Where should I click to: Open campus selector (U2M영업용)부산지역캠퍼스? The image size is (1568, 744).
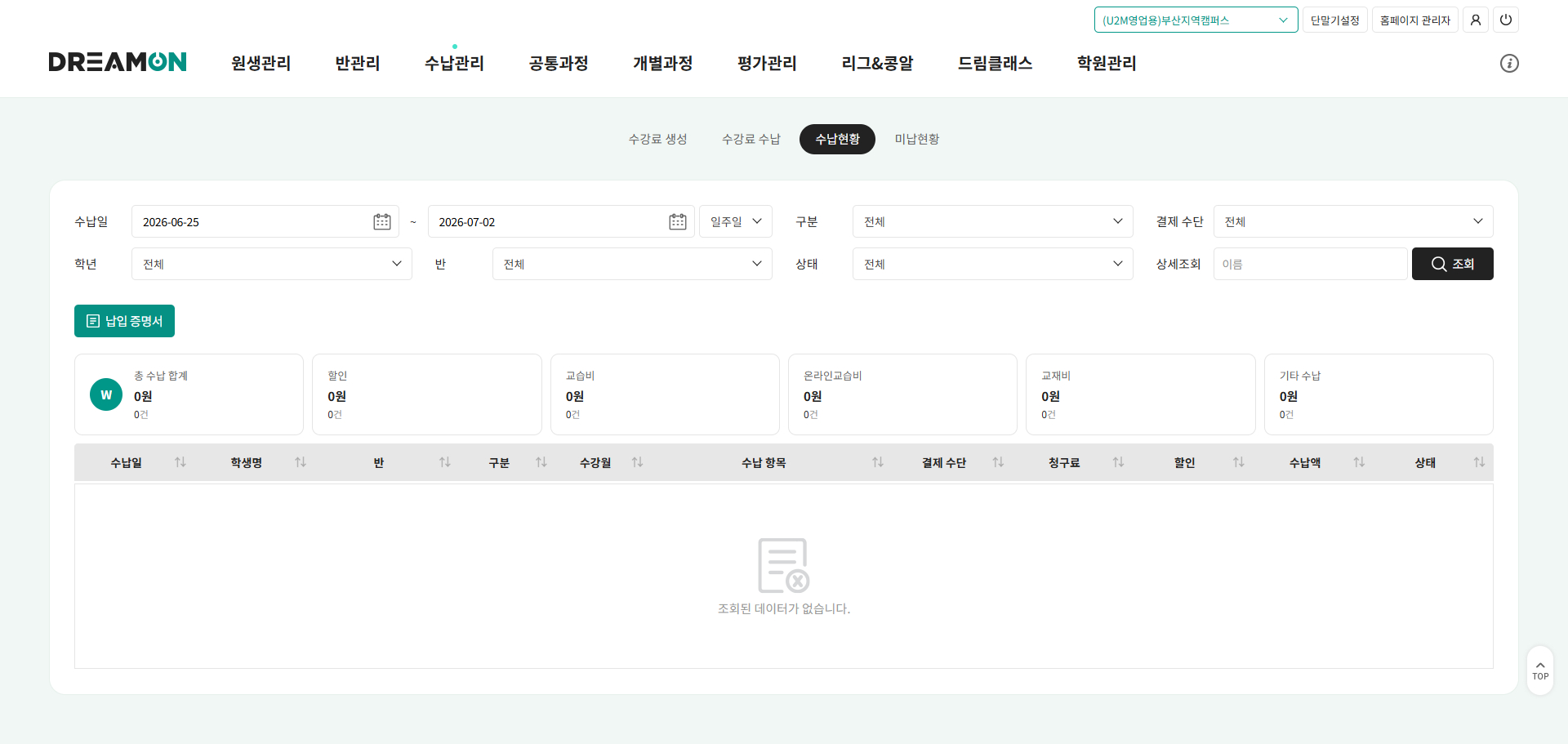1196,20
